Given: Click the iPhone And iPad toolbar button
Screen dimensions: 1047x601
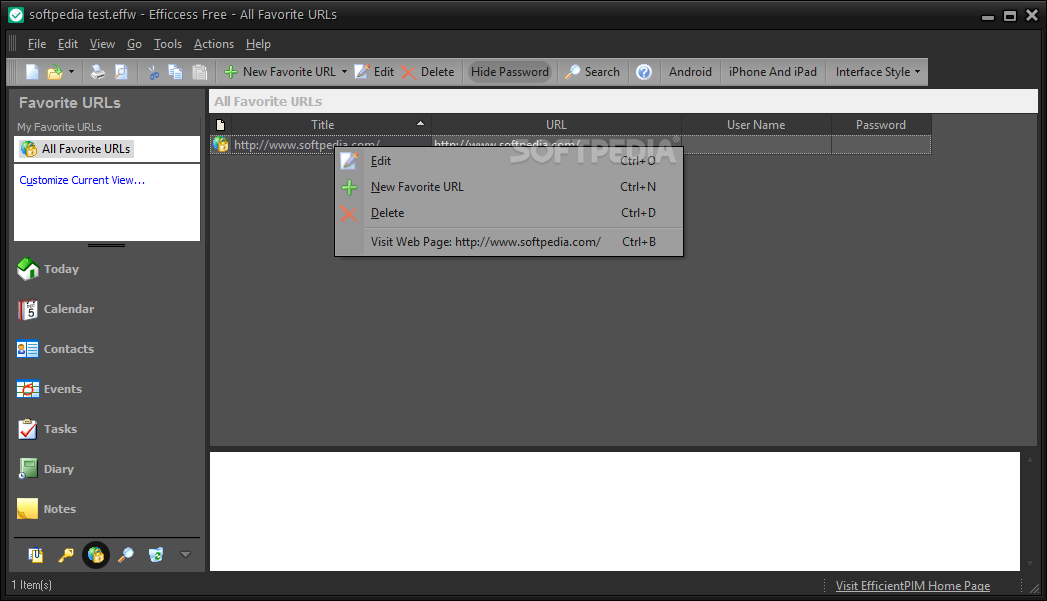Looking at the screenshot, I should click(x=773, y=71).
